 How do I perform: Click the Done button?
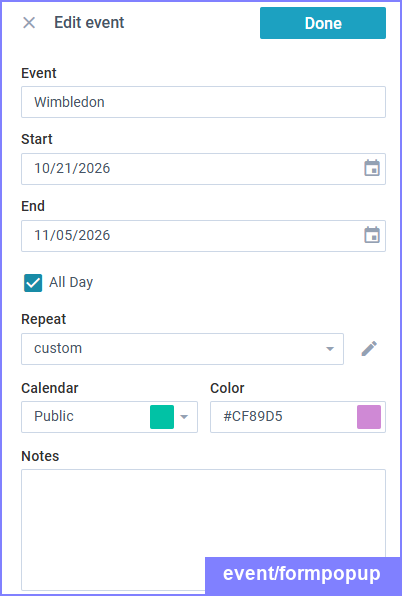(x=323, y=23)
